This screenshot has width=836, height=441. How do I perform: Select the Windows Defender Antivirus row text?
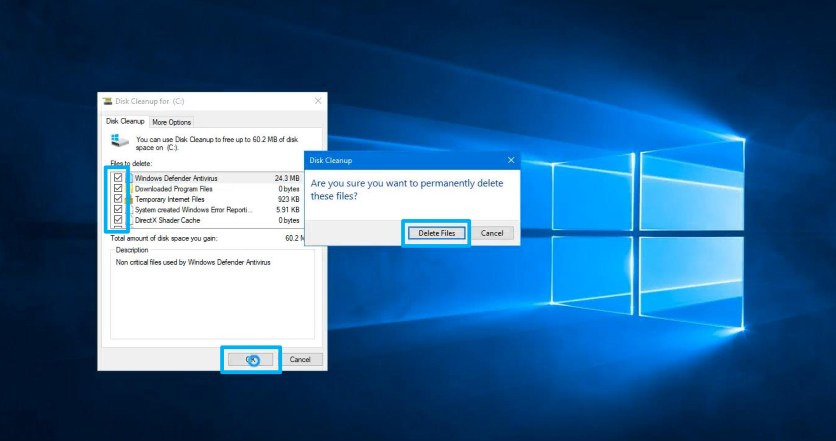point(176,178)
